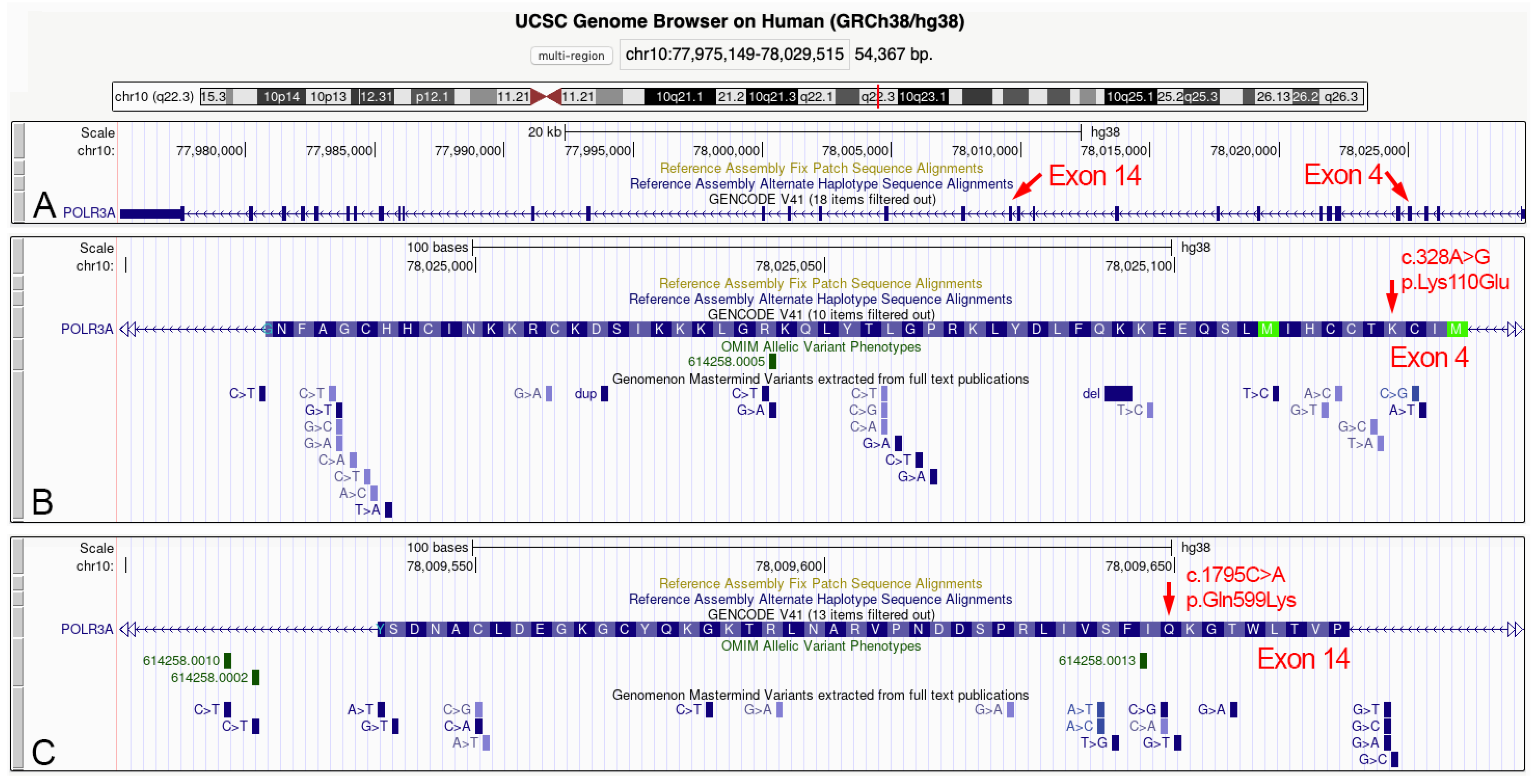Click the del variant box in panel B

(1118, 394)
